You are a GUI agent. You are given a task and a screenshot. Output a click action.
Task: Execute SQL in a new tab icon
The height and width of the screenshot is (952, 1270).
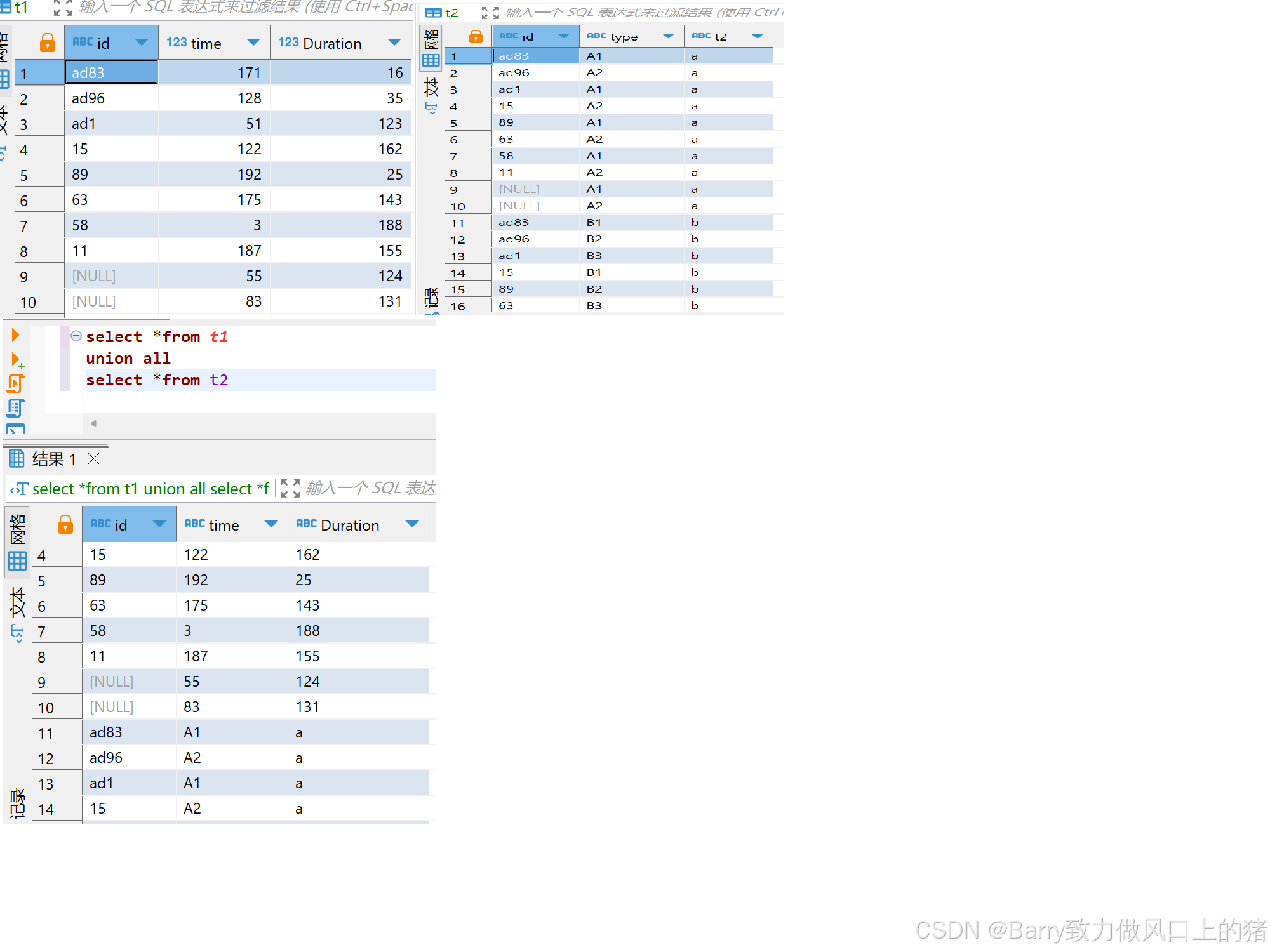tap(17, 360)
